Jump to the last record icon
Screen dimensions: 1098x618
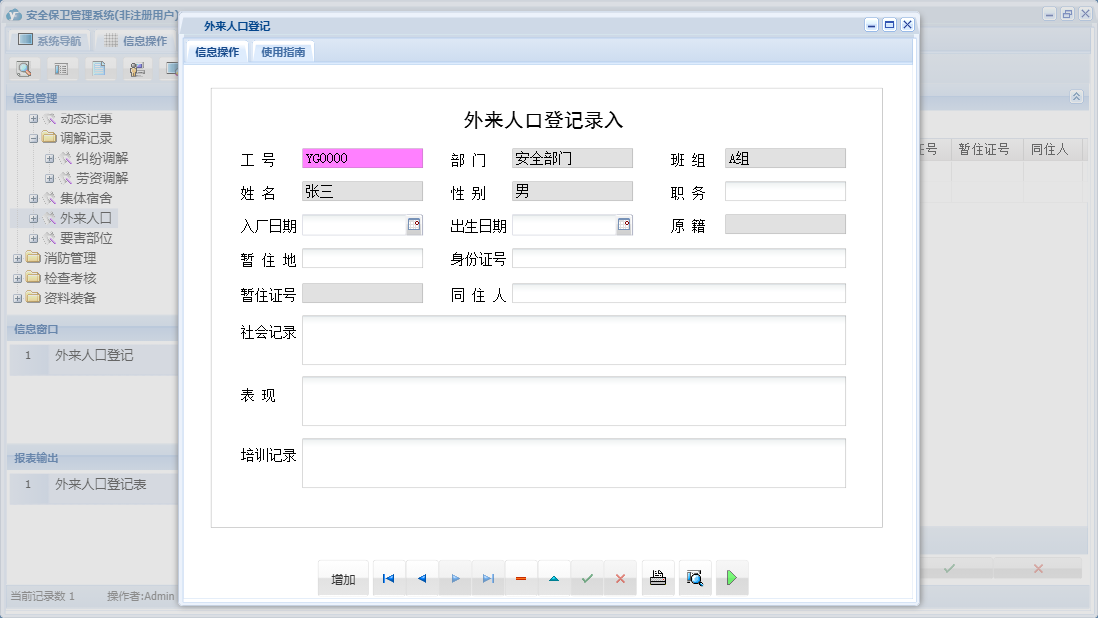click(x=488, y=577)
